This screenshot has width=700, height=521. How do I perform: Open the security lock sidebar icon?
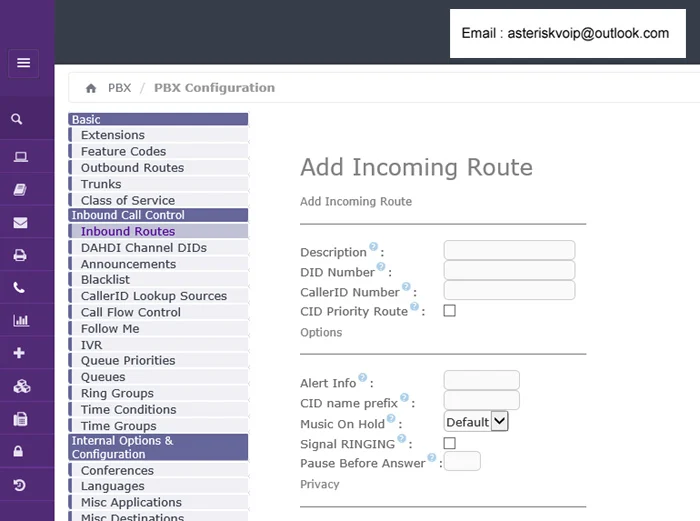click(x=18, y=451)
